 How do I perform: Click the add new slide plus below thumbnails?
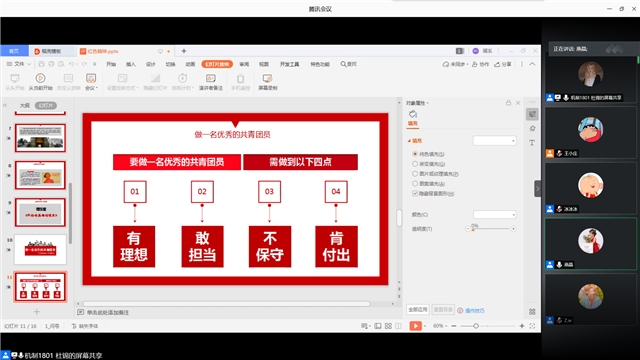(36, 312)
